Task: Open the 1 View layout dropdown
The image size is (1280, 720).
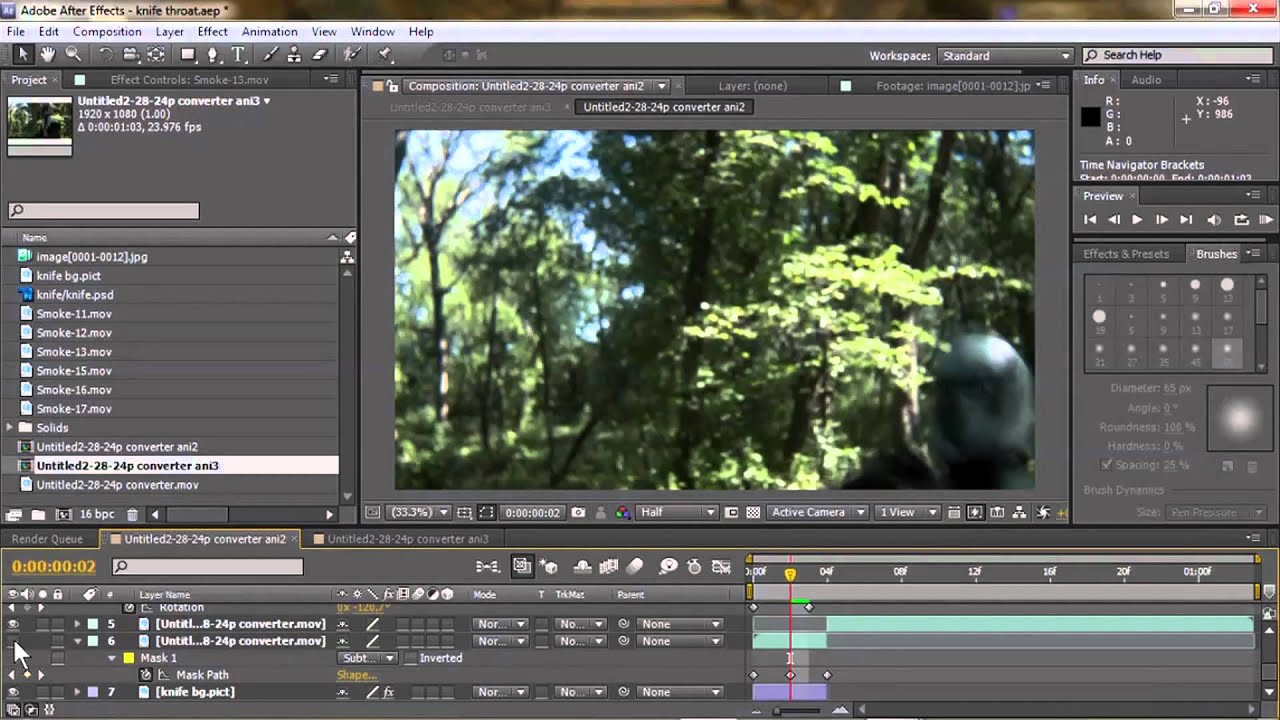Action: (x=907, y=512)
